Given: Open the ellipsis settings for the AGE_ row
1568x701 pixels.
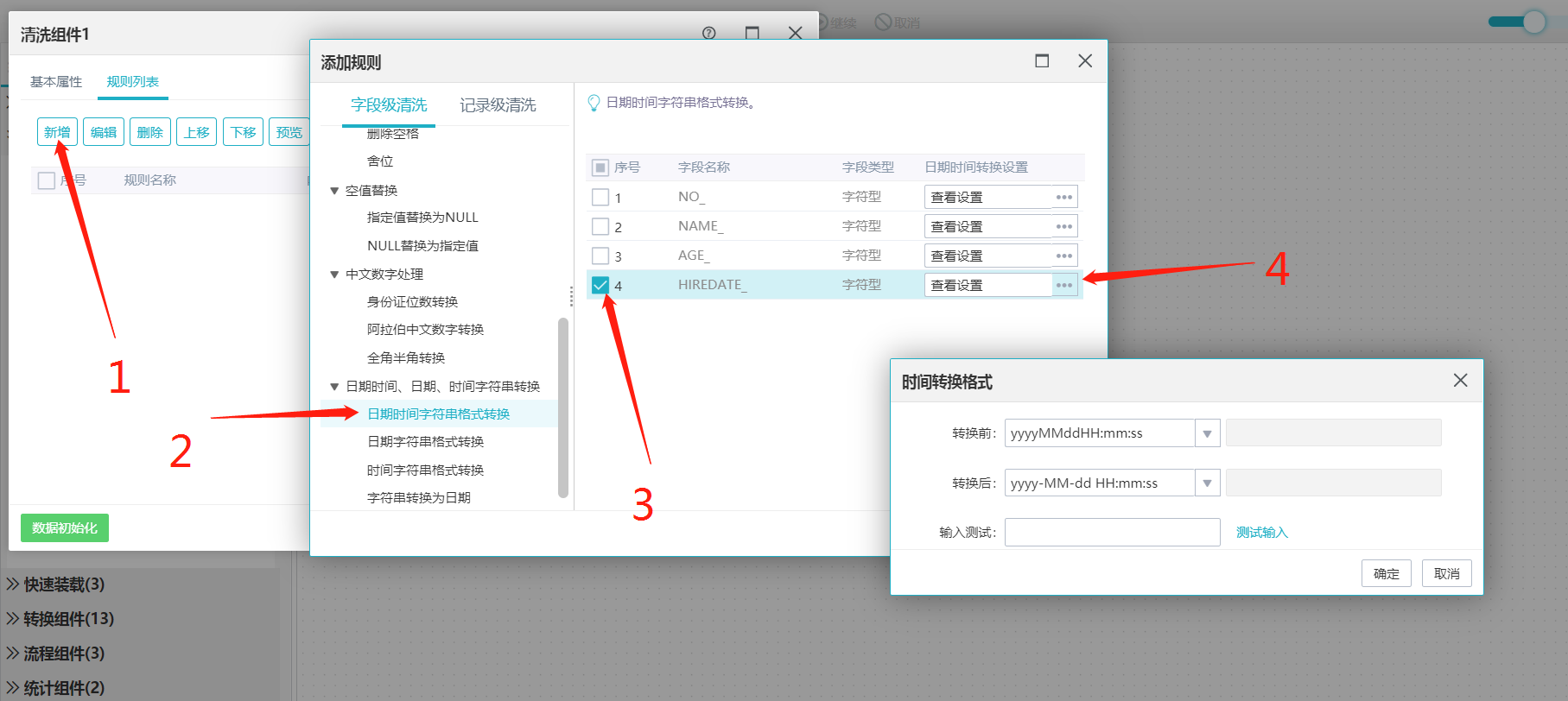Looking at the screenshot, I should (1064, 256).
